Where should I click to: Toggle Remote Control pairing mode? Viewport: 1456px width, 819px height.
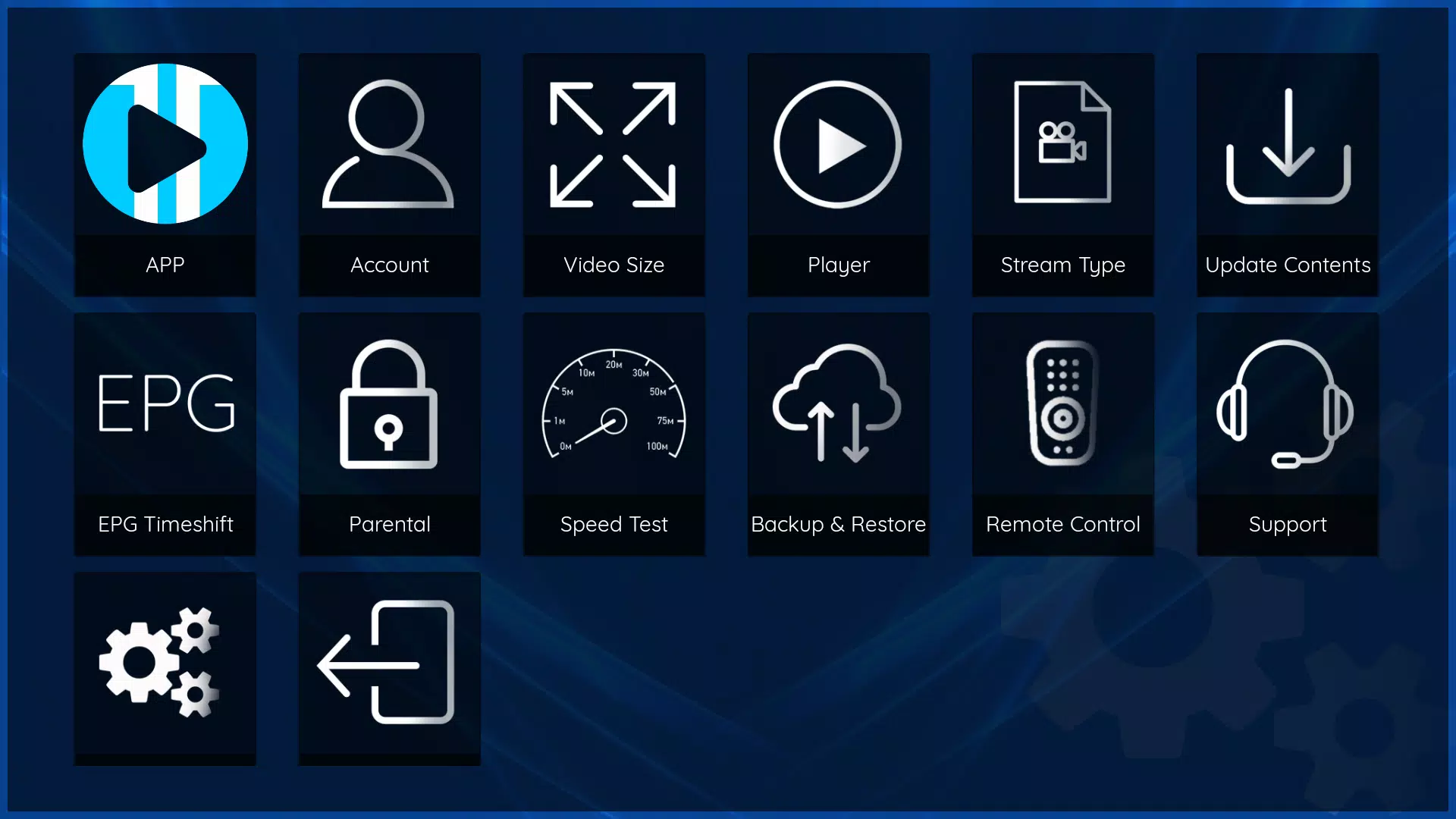click(x=1063, y=434)
